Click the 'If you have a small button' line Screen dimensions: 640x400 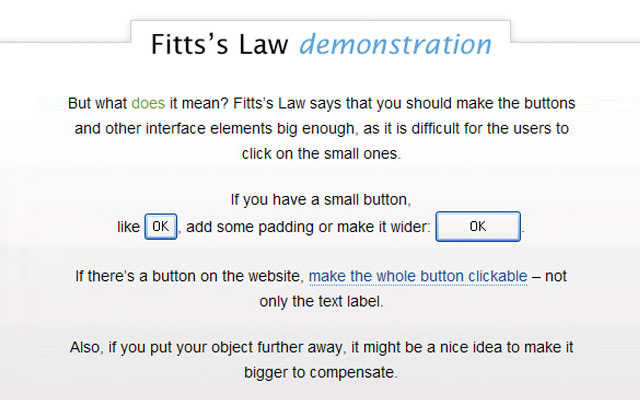pyautogui.click(x=320, y=201)
